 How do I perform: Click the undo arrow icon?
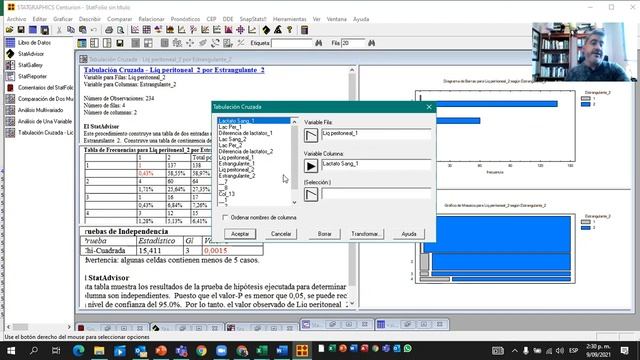94,30
